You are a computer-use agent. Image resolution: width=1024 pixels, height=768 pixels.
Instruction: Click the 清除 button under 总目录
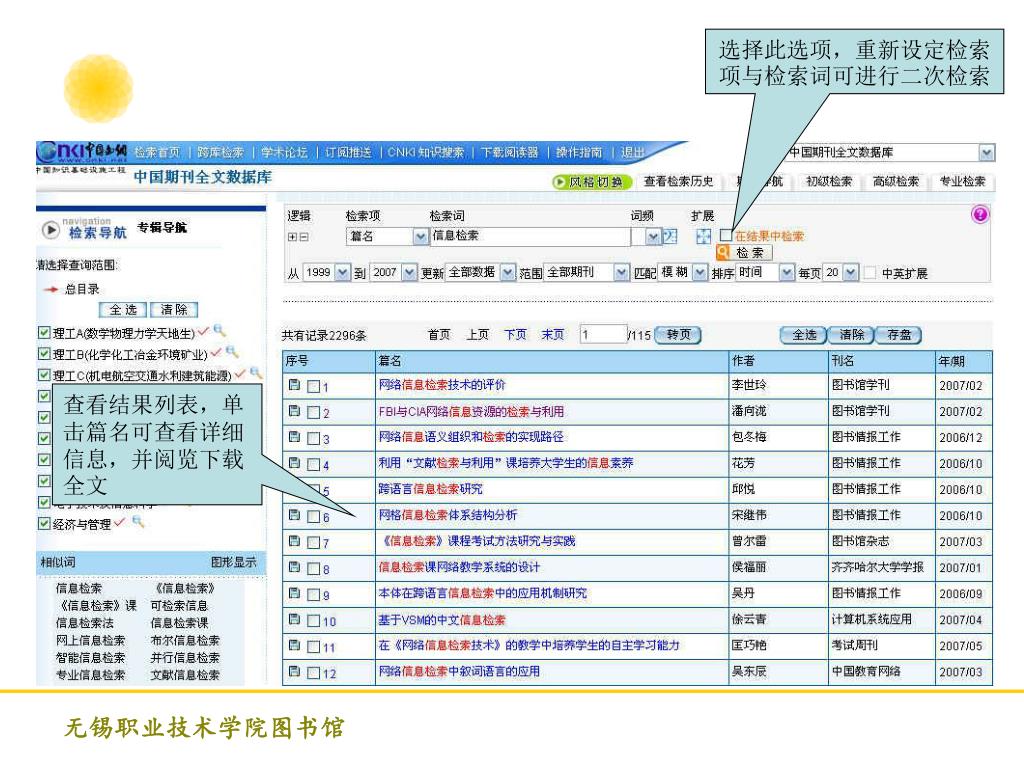[174, 310]
